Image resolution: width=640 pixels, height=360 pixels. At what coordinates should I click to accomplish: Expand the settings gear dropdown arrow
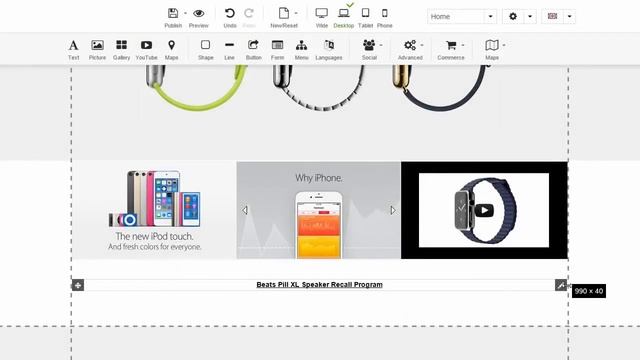pos(530,17)
